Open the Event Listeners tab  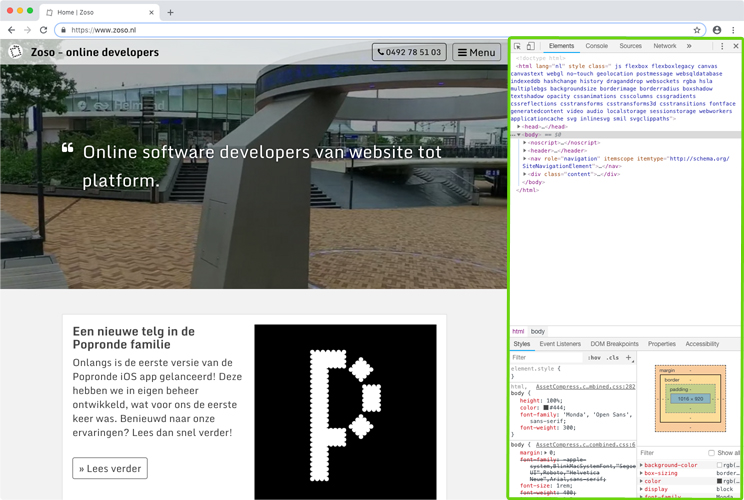[560, 344]
